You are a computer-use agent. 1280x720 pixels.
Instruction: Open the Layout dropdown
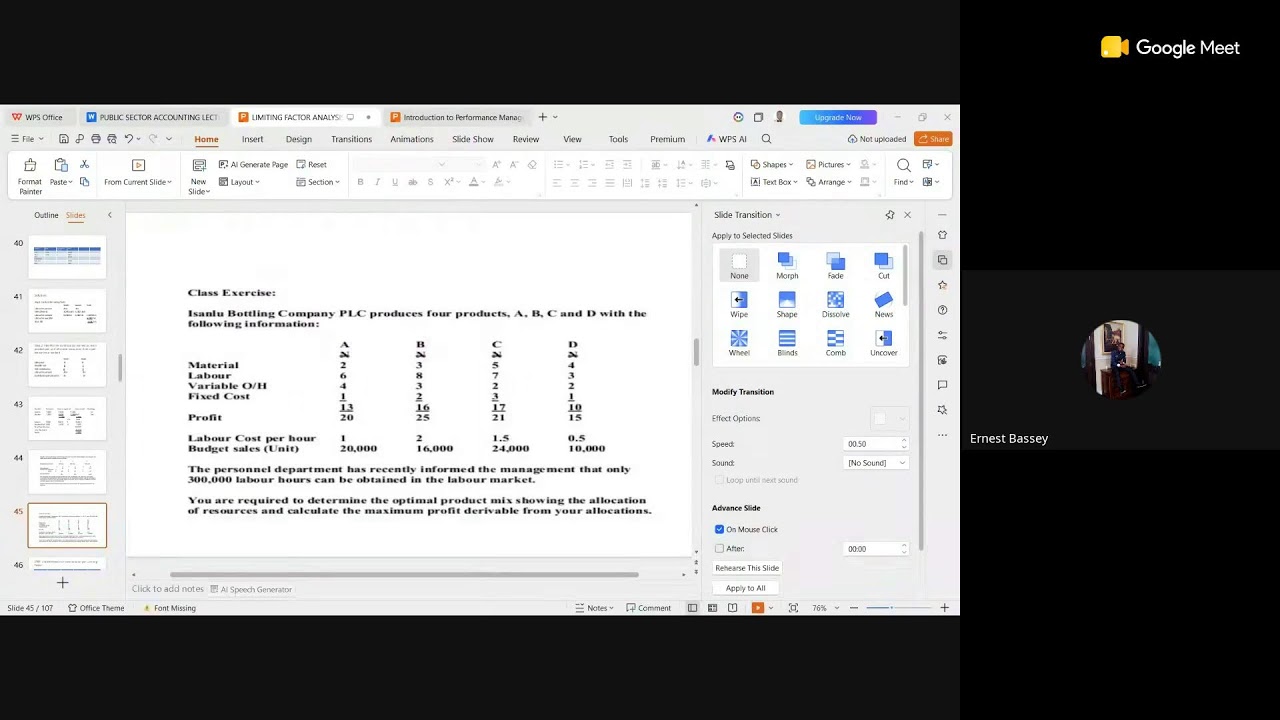pos(239,182)
